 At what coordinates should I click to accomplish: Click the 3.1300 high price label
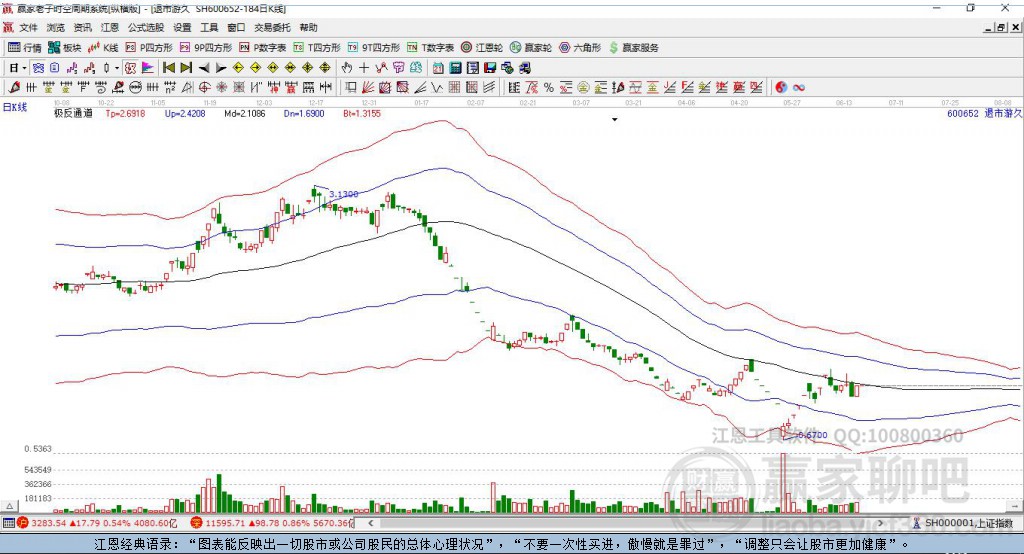[344, 194]
